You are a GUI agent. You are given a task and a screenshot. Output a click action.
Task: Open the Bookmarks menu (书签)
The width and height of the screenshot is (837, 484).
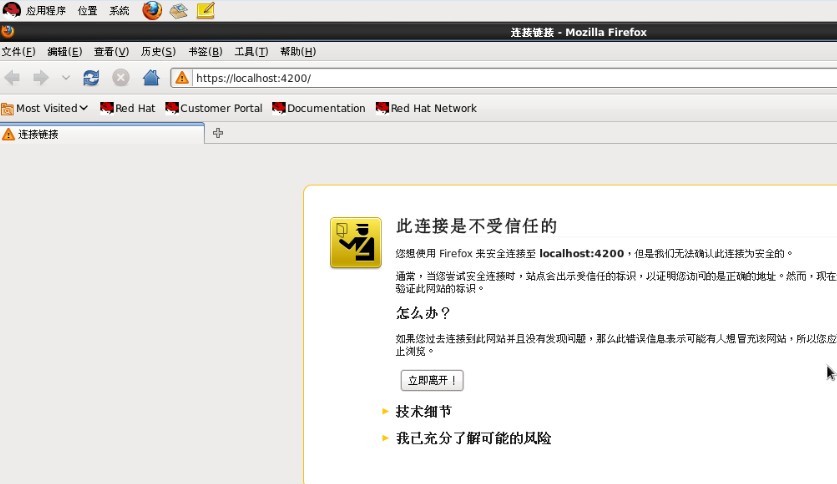tap(205, 52)
